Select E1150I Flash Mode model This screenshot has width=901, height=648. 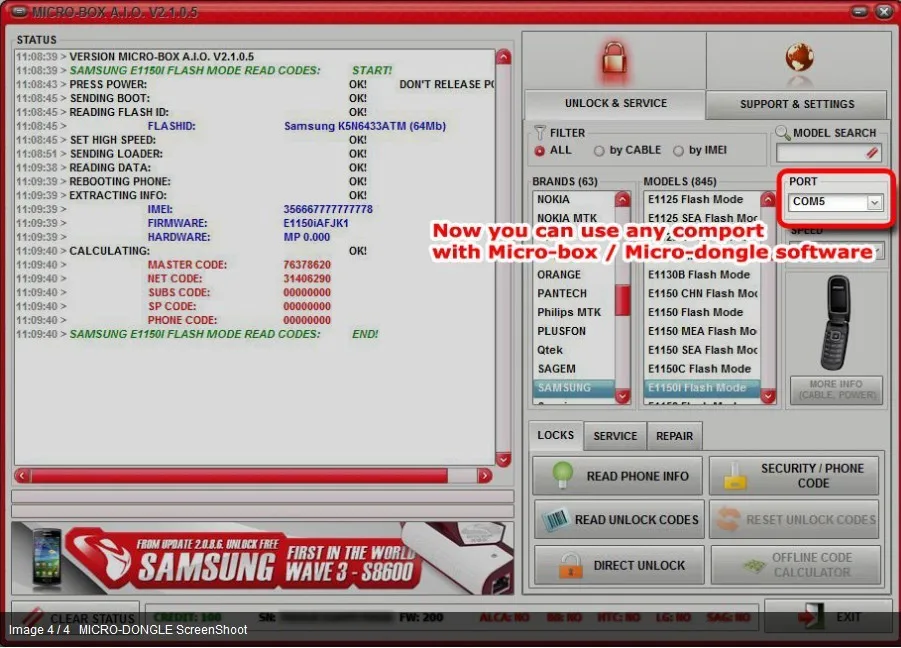[702, 388]
